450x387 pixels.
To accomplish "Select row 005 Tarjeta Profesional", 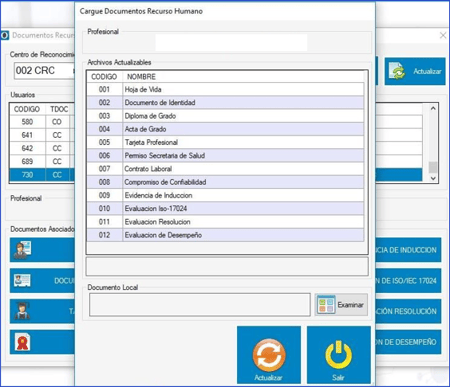I will click(225, 142).
